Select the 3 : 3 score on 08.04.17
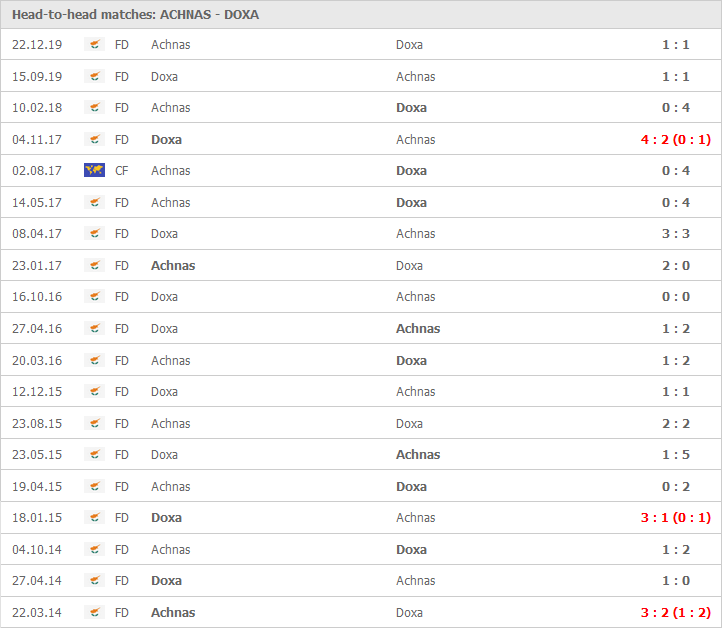Image resolution: width=722 pixels, height=628 pixels. (675, 234)
